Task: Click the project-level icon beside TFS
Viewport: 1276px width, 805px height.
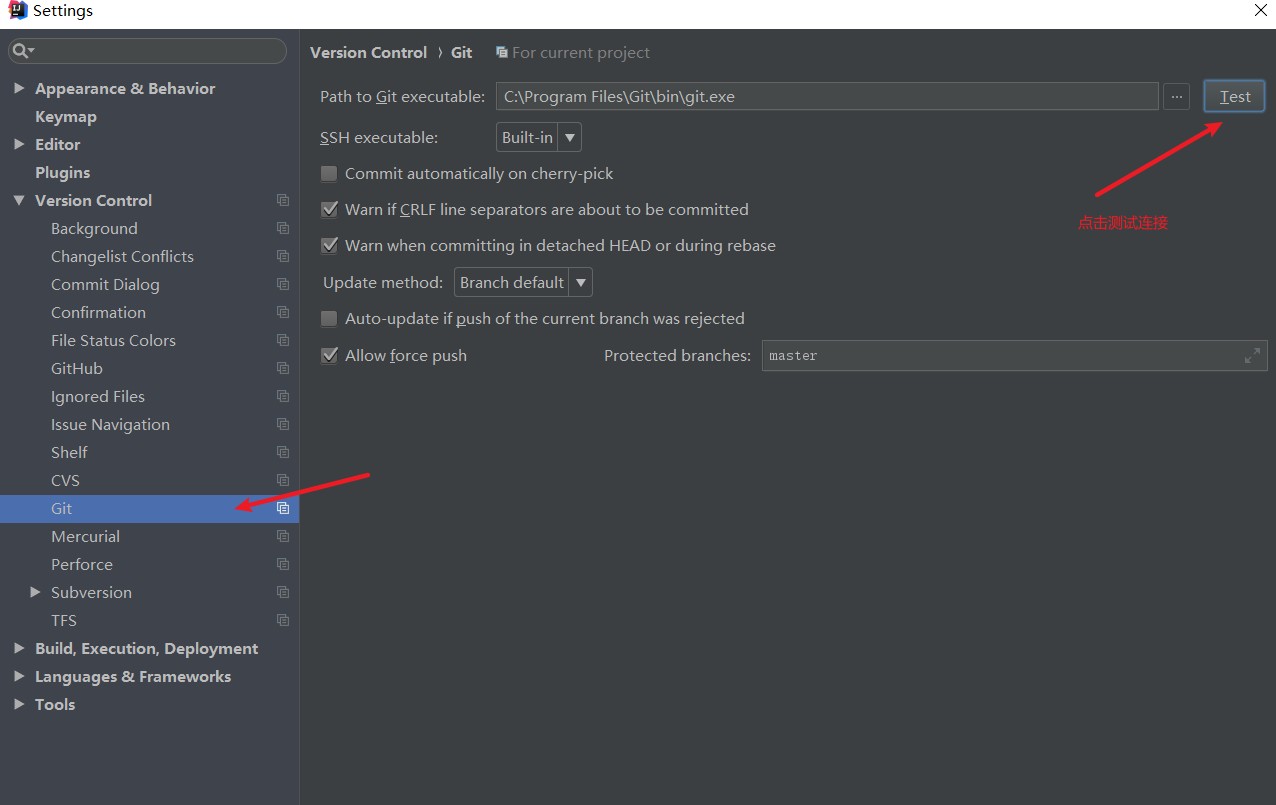Action: coord(283,620)
